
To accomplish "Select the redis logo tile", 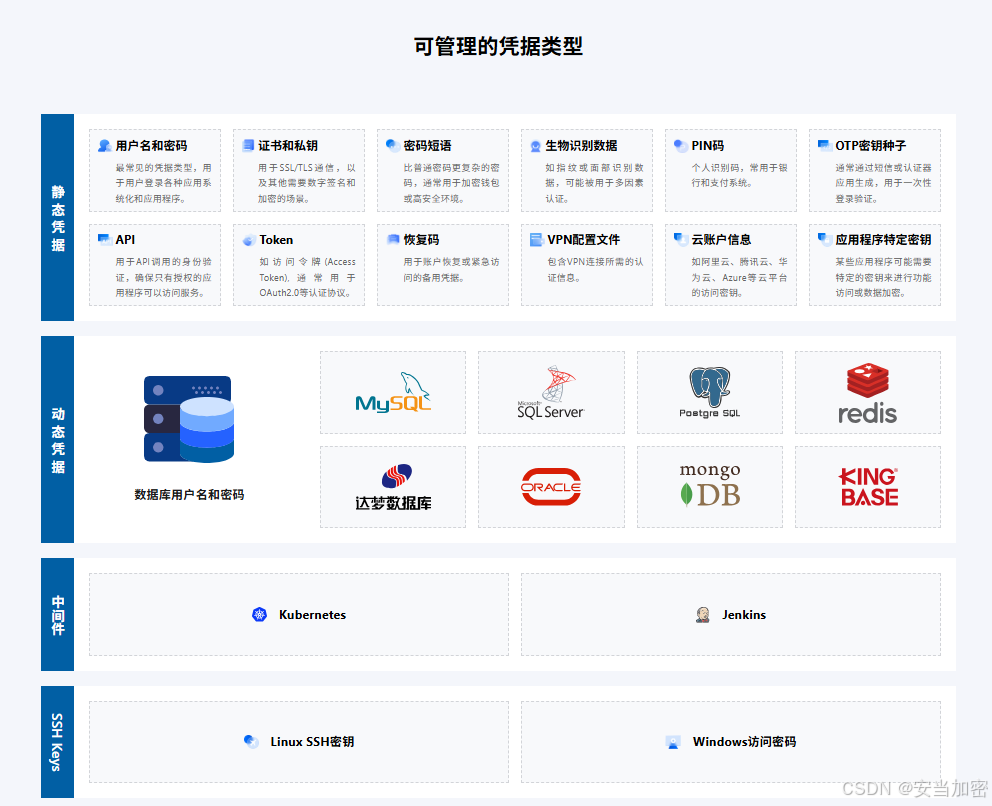I will [x=867, y=392].
